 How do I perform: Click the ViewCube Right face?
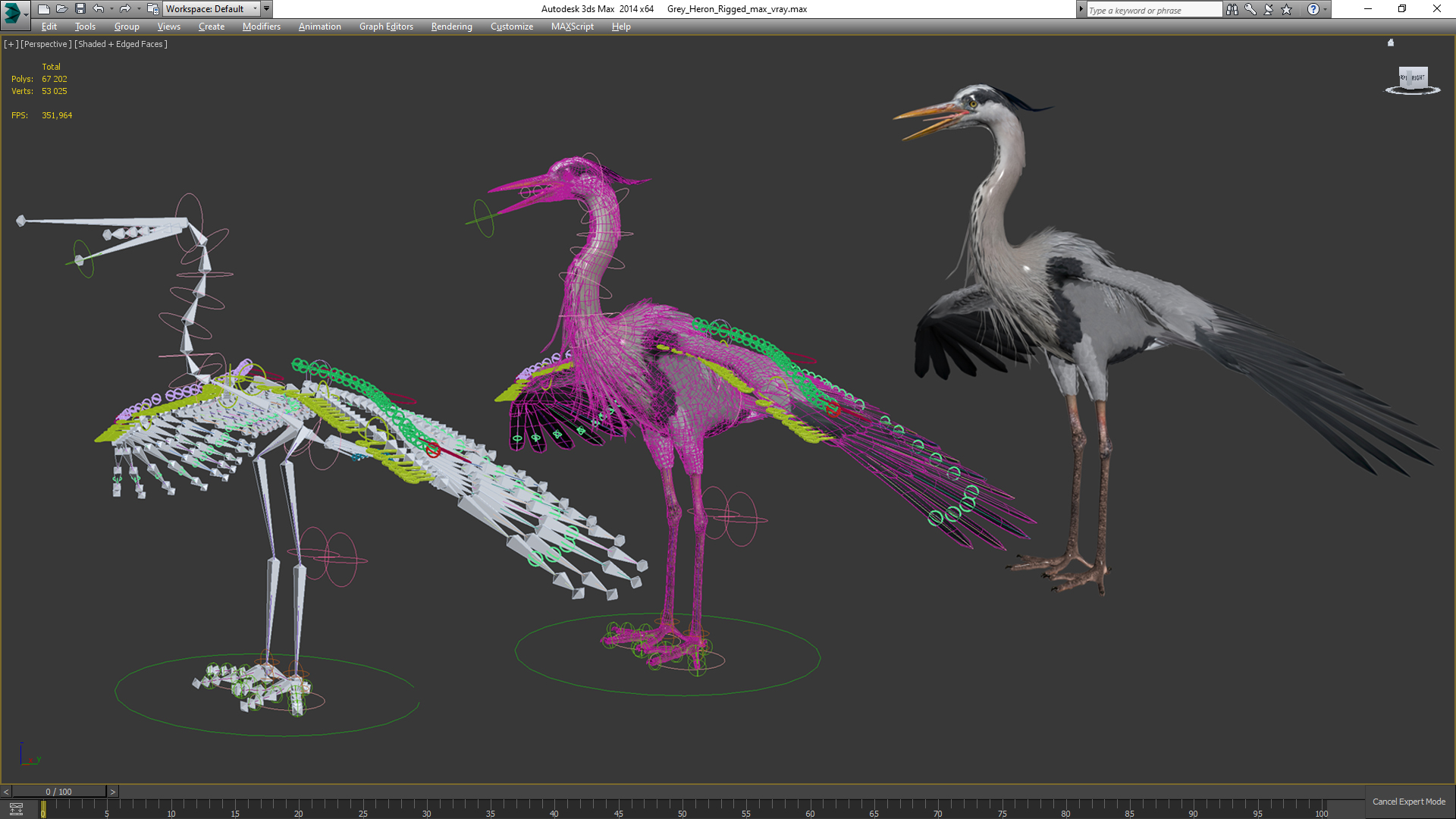[x=1416, y=78]
